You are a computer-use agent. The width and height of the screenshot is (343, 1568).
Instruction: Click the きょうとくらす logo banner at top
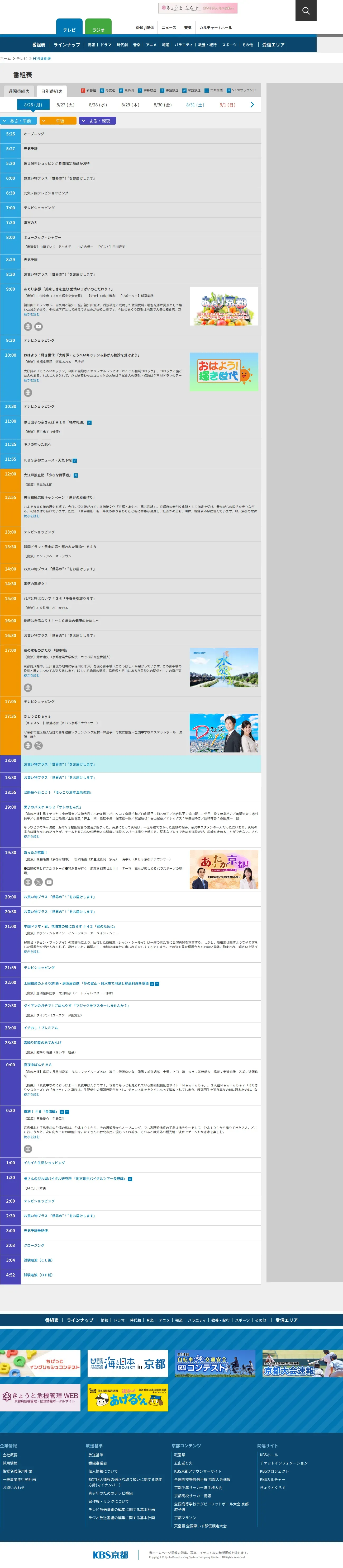click(198, 8)
